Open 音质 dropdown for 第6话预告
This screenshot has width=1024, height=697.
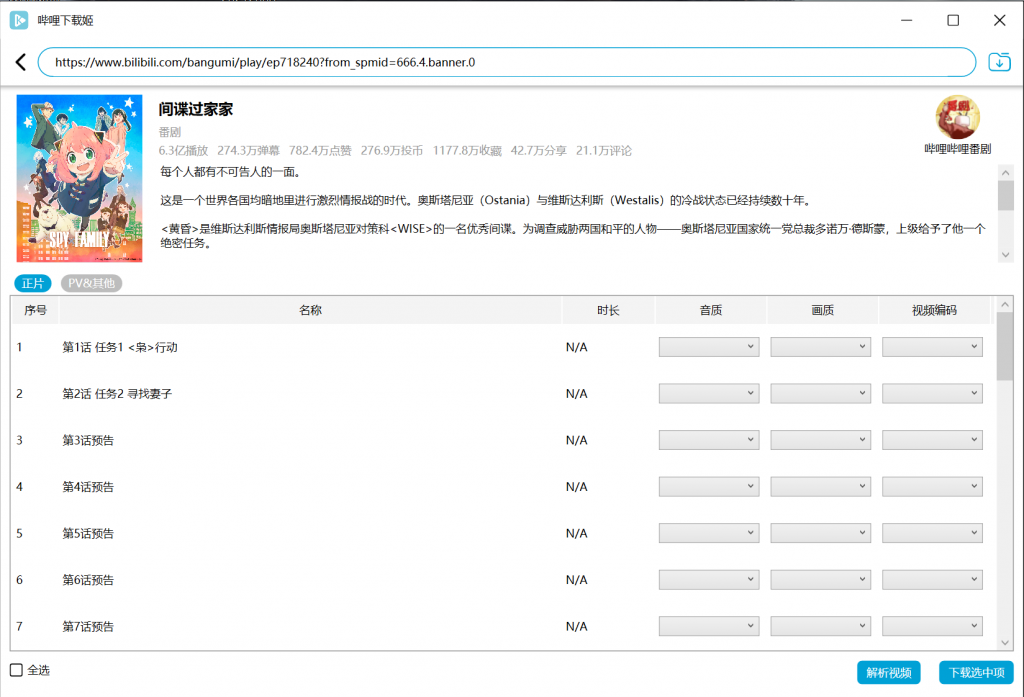(x=709, y=579)
